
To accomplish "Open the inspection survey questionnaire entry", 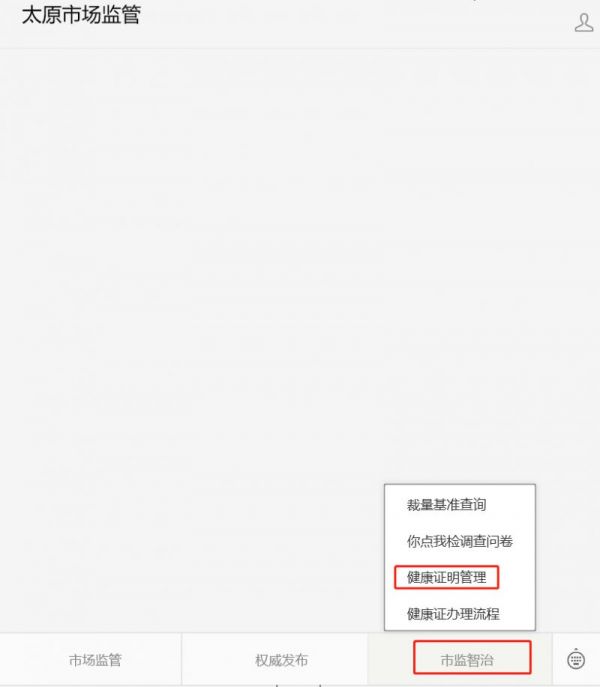I will (x=460, y=541).
